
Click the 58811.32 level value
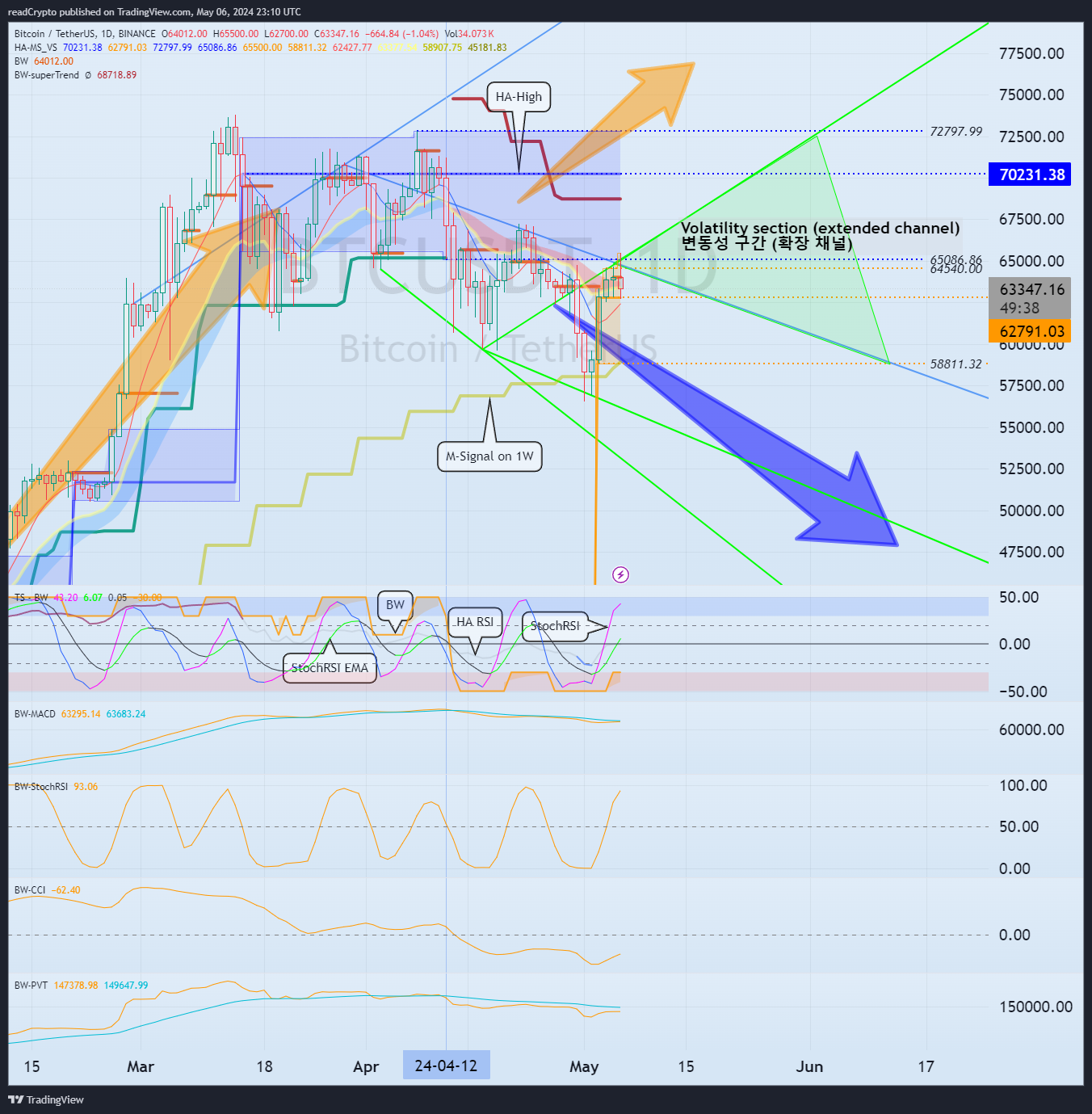coord(955,364)
